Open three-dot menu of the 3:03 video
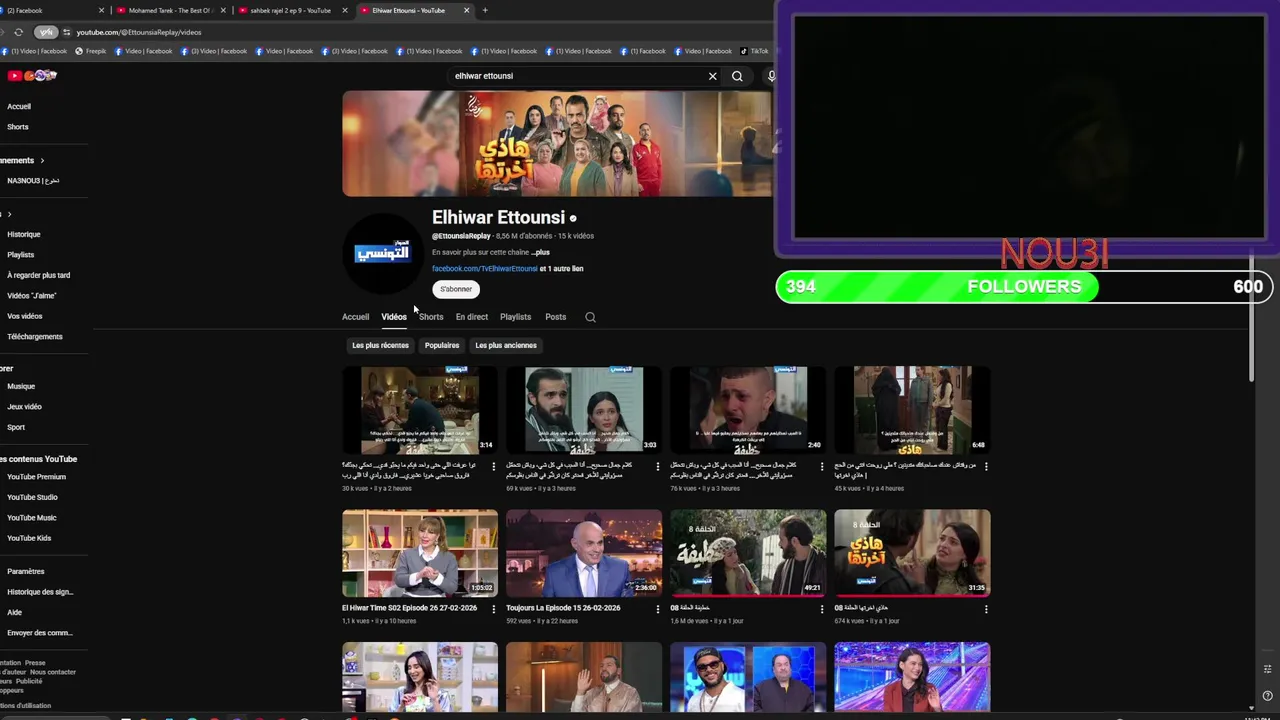This screenshot has height=720, width=1280. [x=658, y=466]
